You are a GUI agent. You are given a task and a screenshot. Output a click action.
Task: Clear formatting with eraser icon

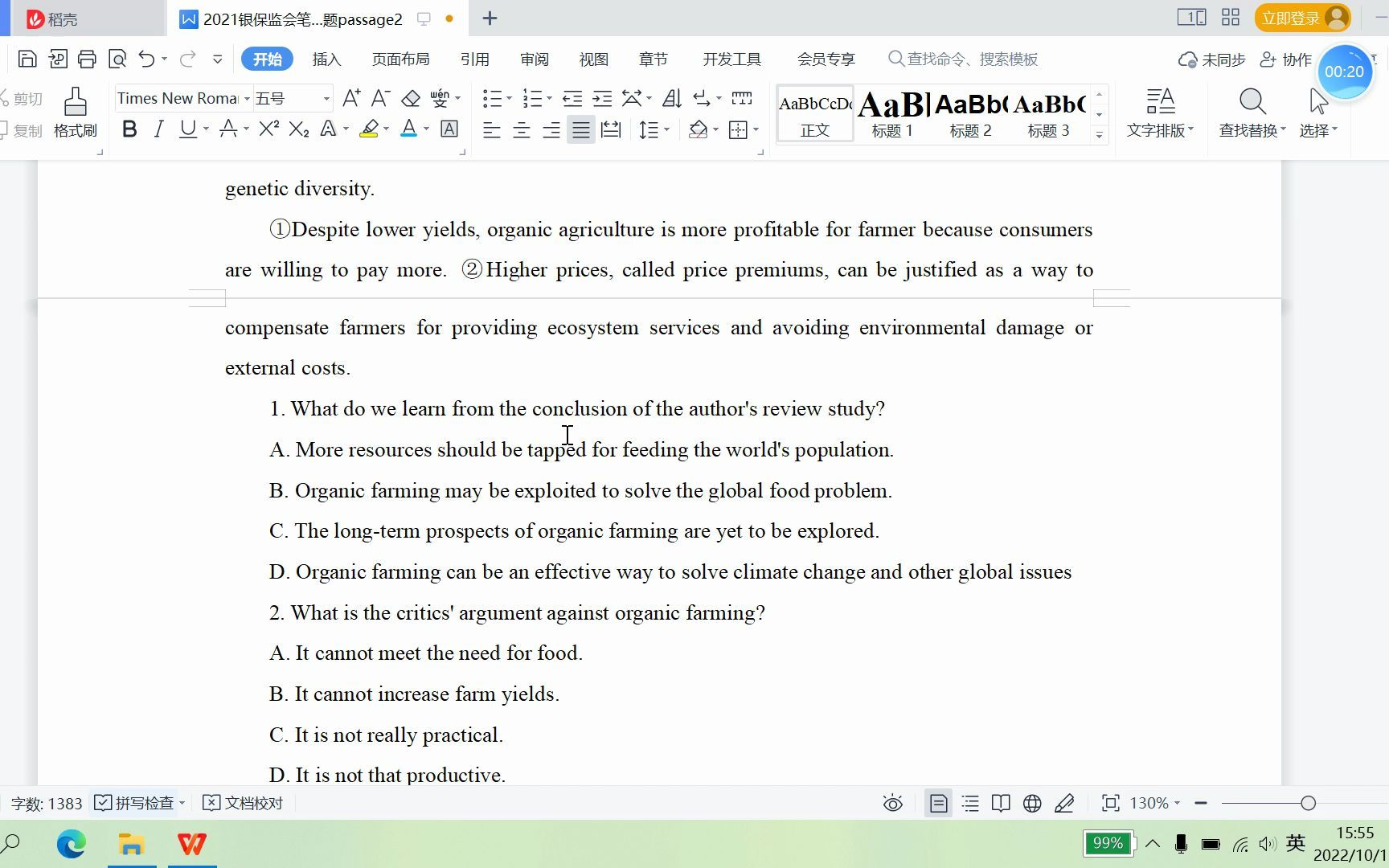click(x=411, y=98)
